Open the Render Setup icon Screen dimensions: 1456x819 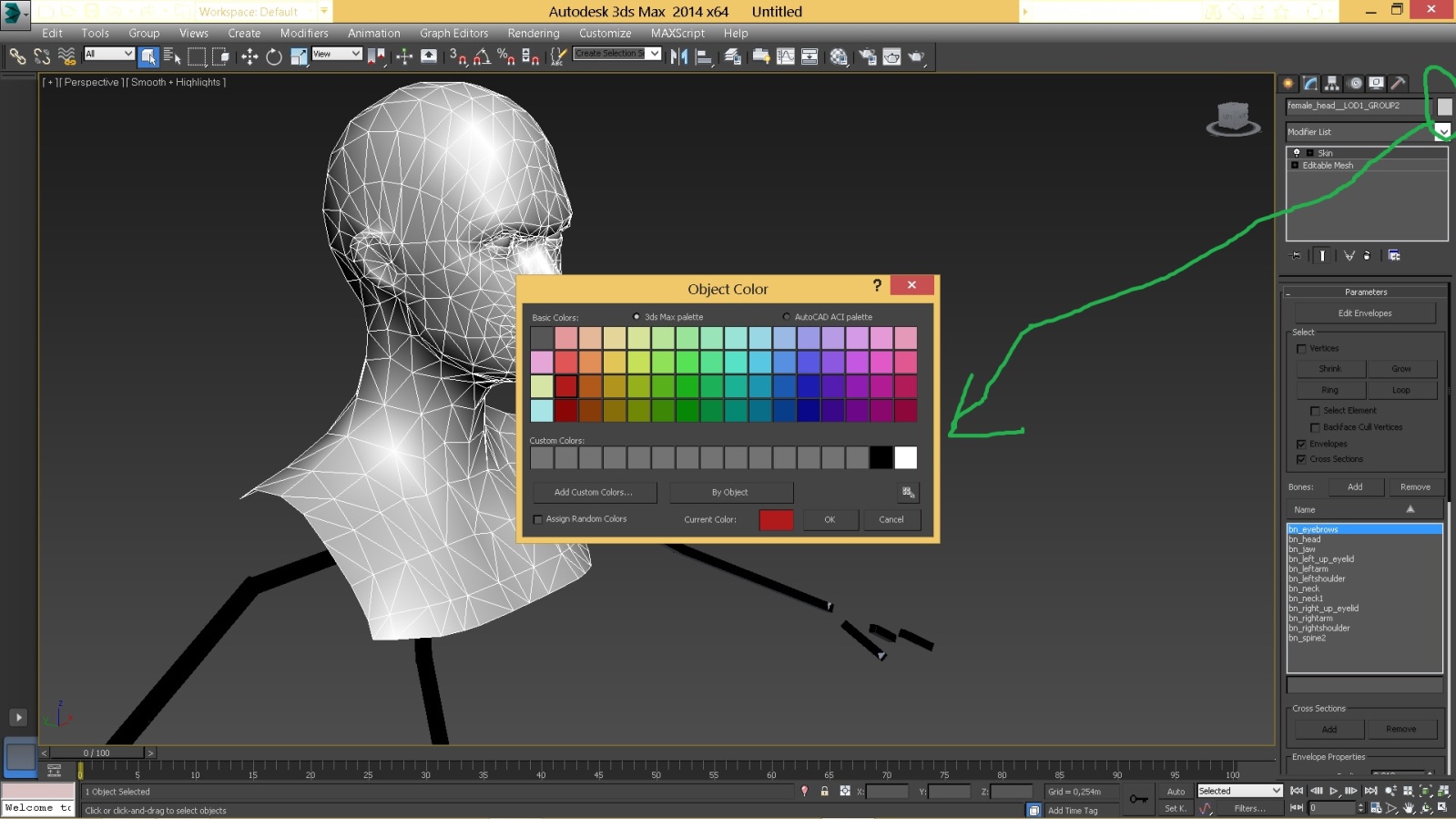[x=868, y=56]
